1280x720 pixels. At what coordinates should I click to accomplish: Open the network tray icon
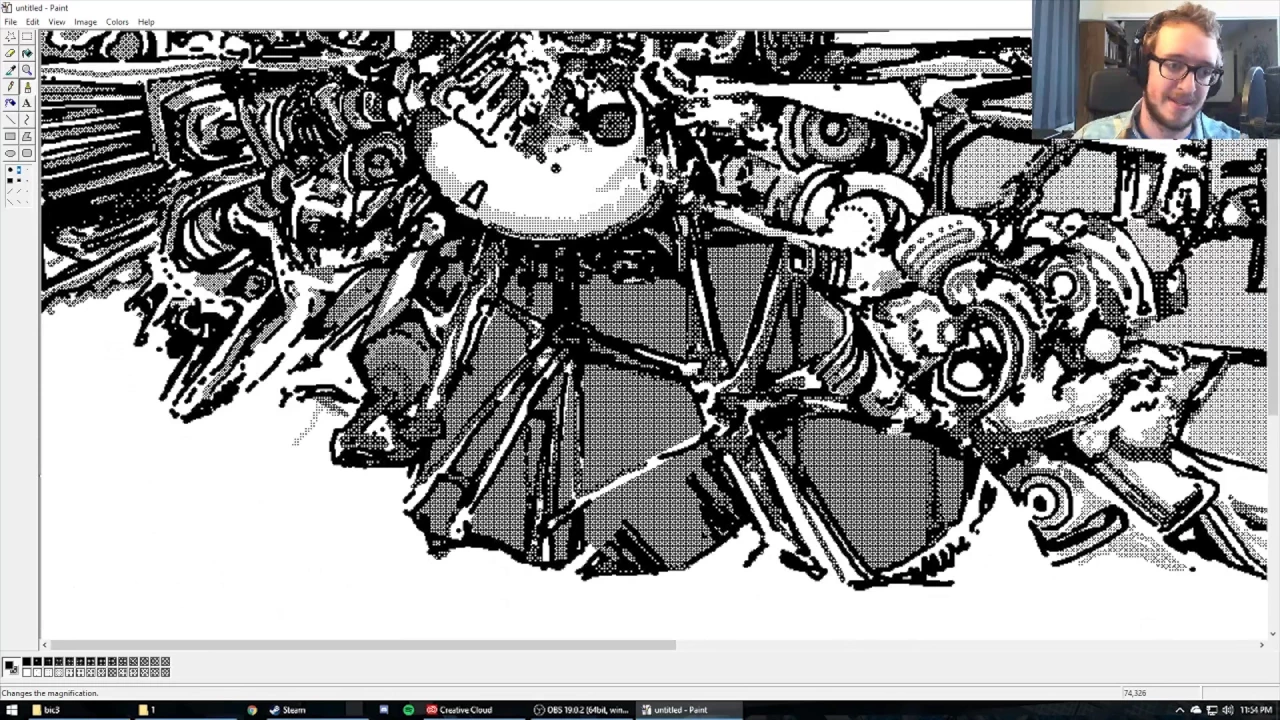point(1211,710)
